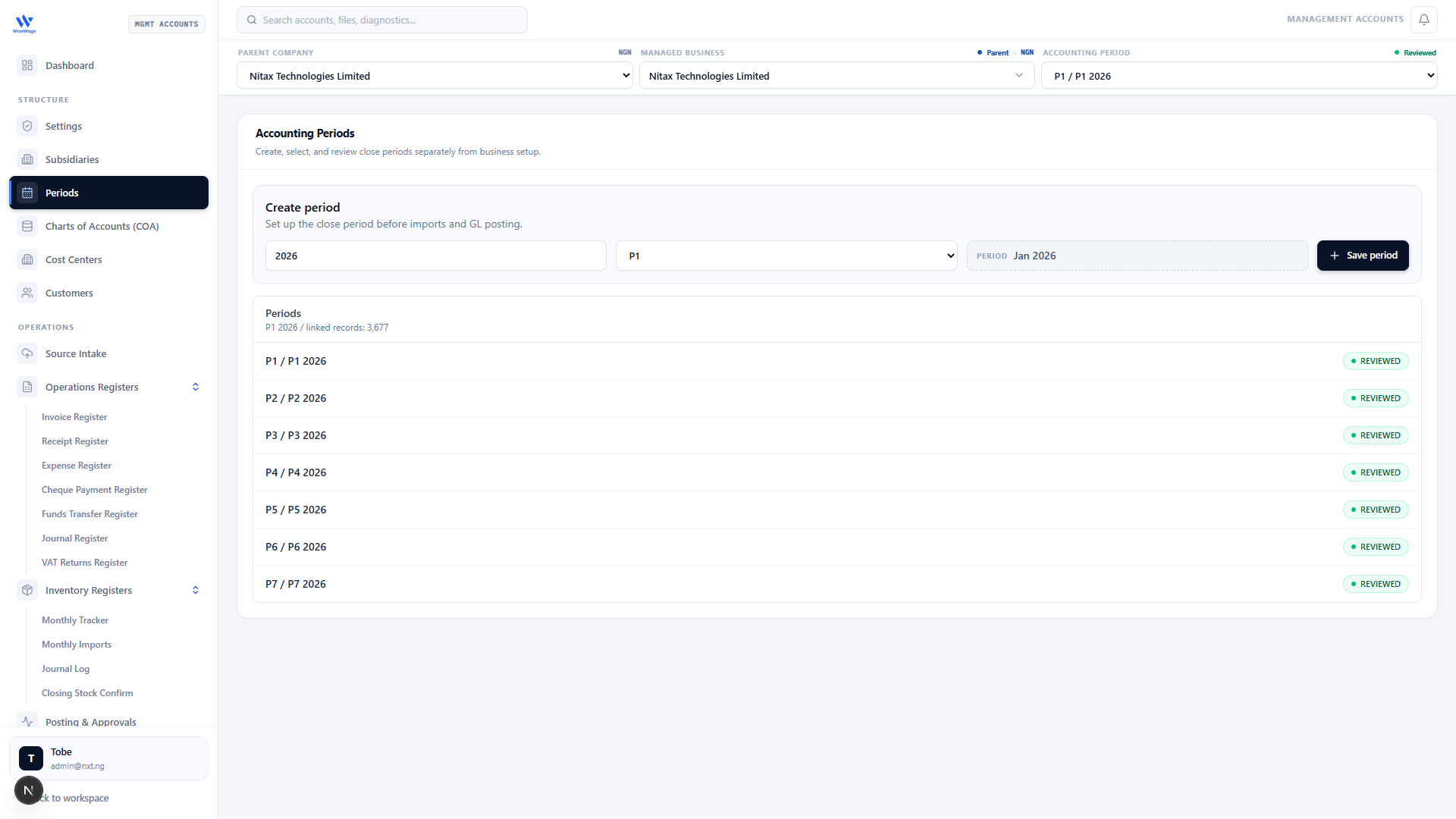Select the P3 / P3 2026 period row
Screen dimensions: 1456x819
(836, 435)
